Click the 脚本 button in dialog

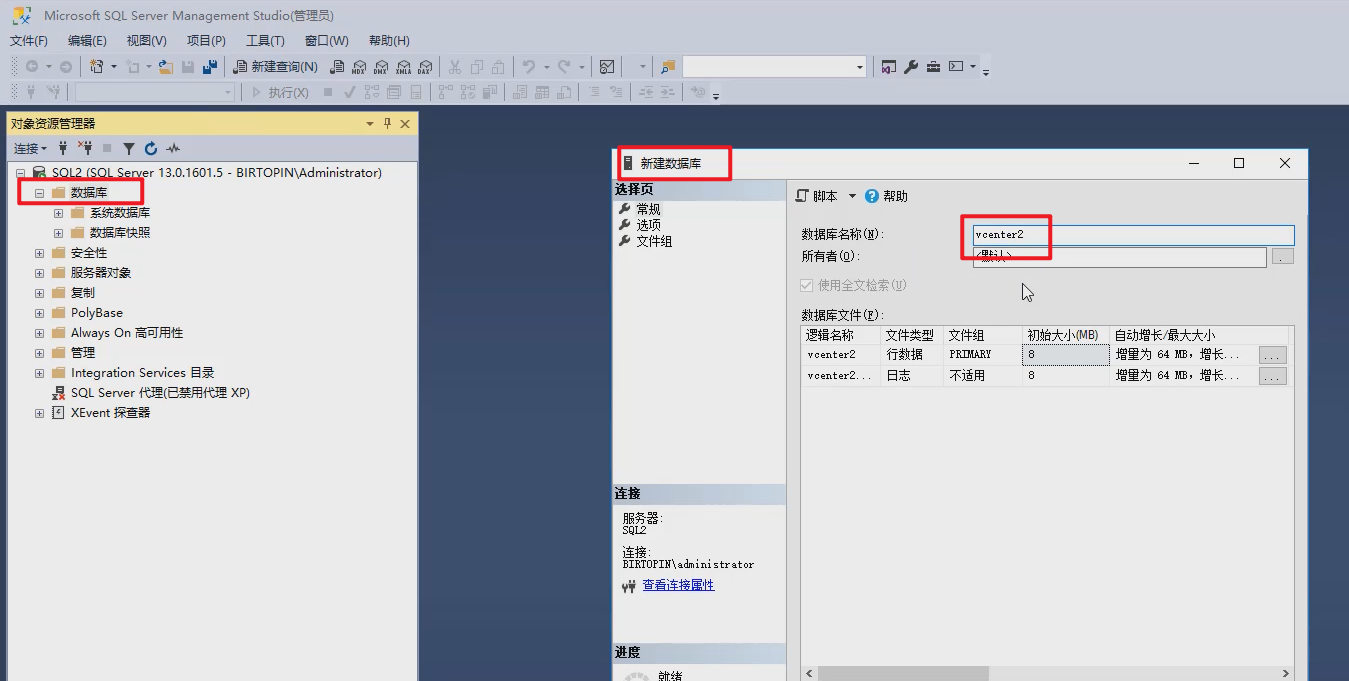point(818,196)
